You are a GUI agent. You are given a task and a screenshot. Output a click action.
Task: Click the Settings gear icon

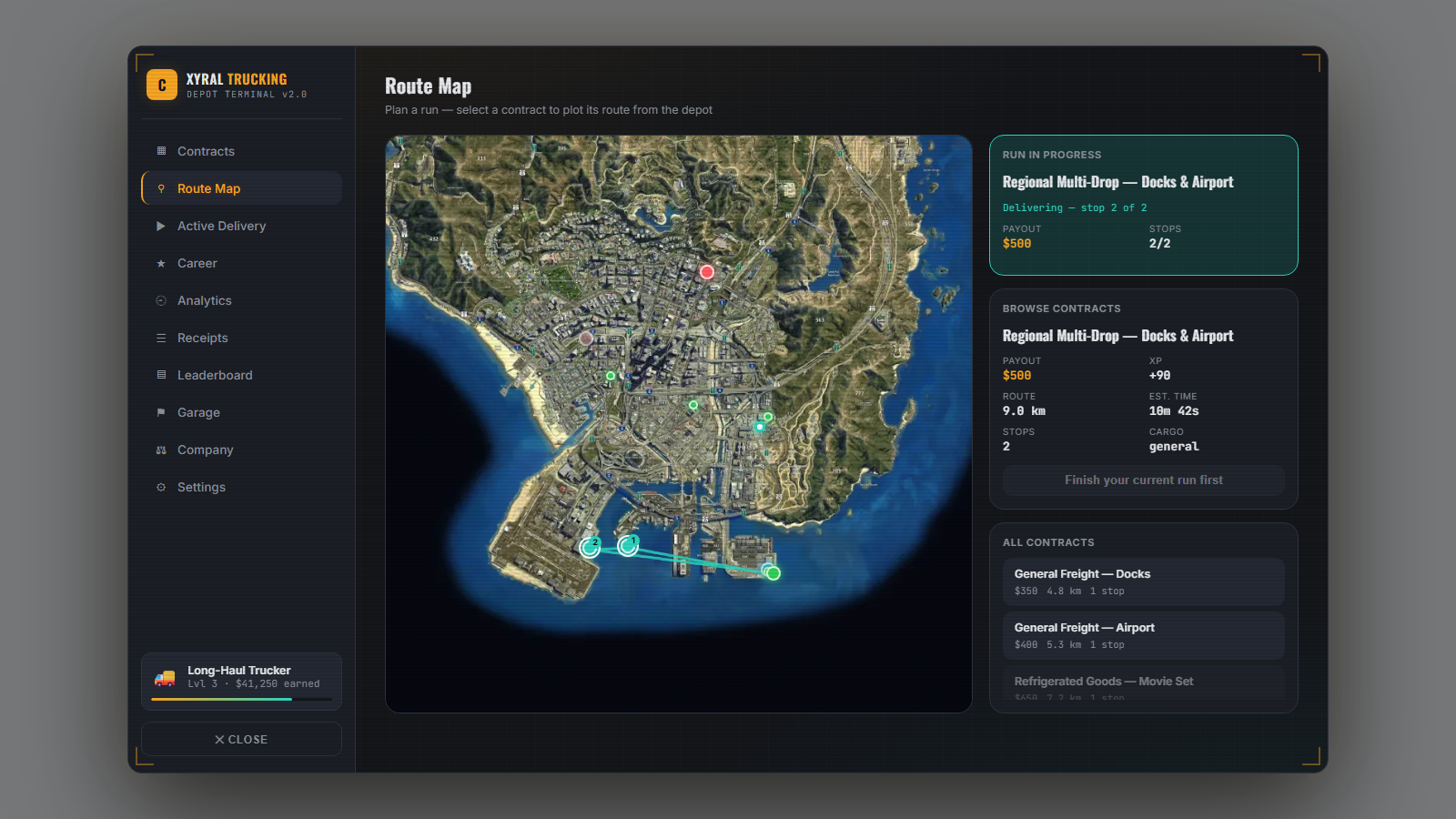(161, 487)
